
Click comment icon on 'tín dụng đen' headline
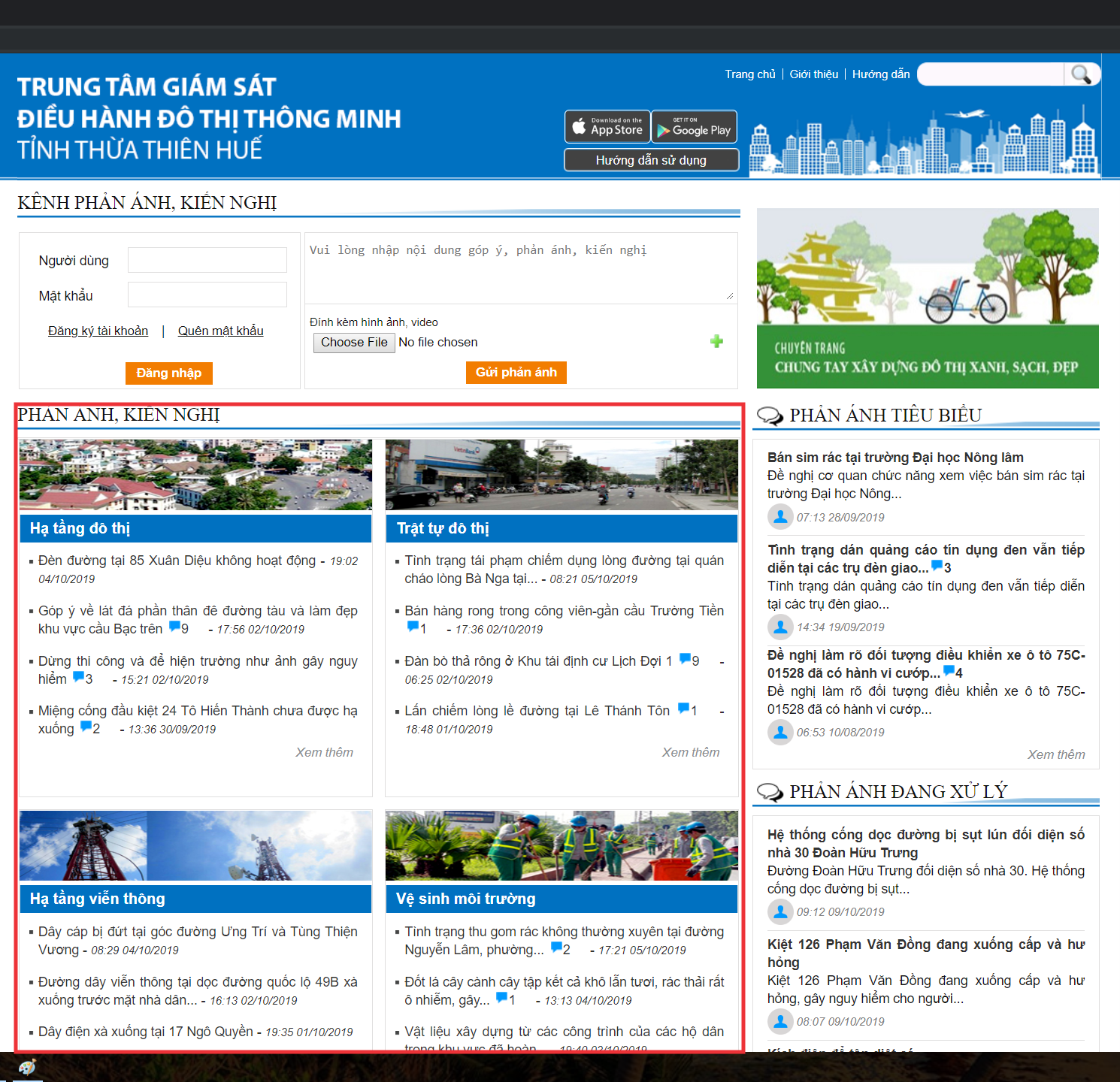937,566
